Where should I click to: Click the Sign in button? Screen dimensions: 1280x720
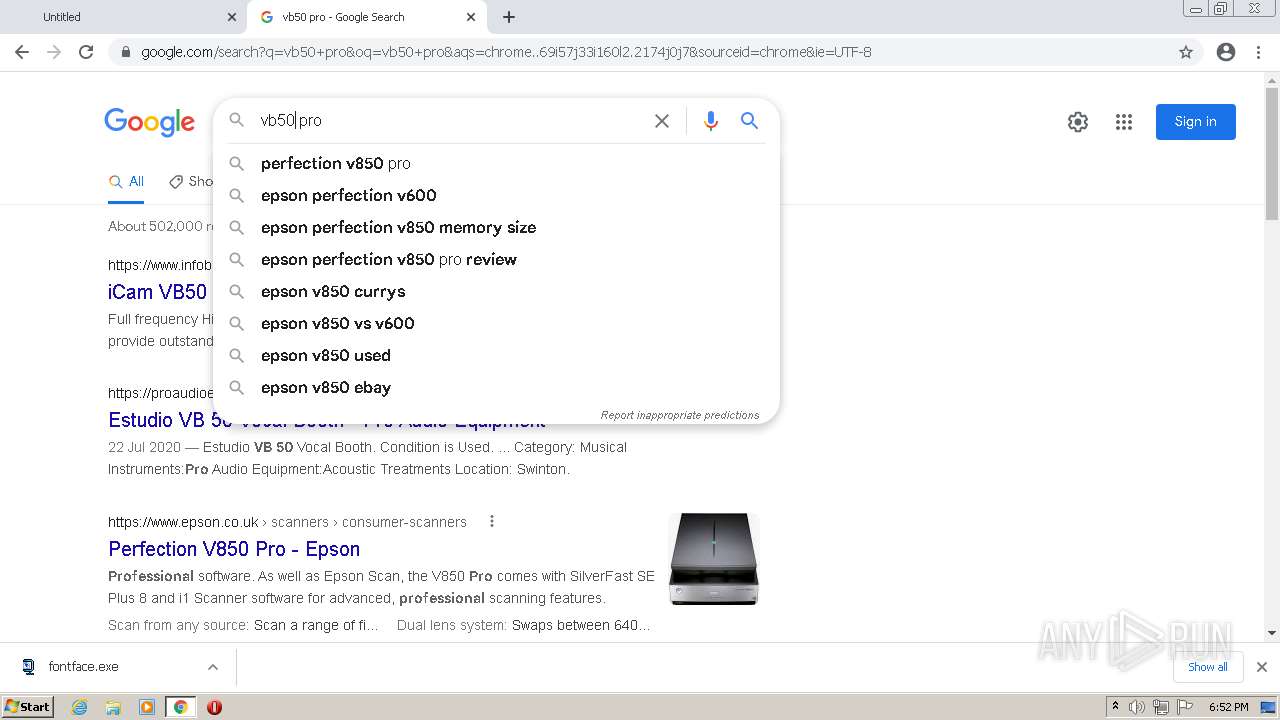[1196, 122]
